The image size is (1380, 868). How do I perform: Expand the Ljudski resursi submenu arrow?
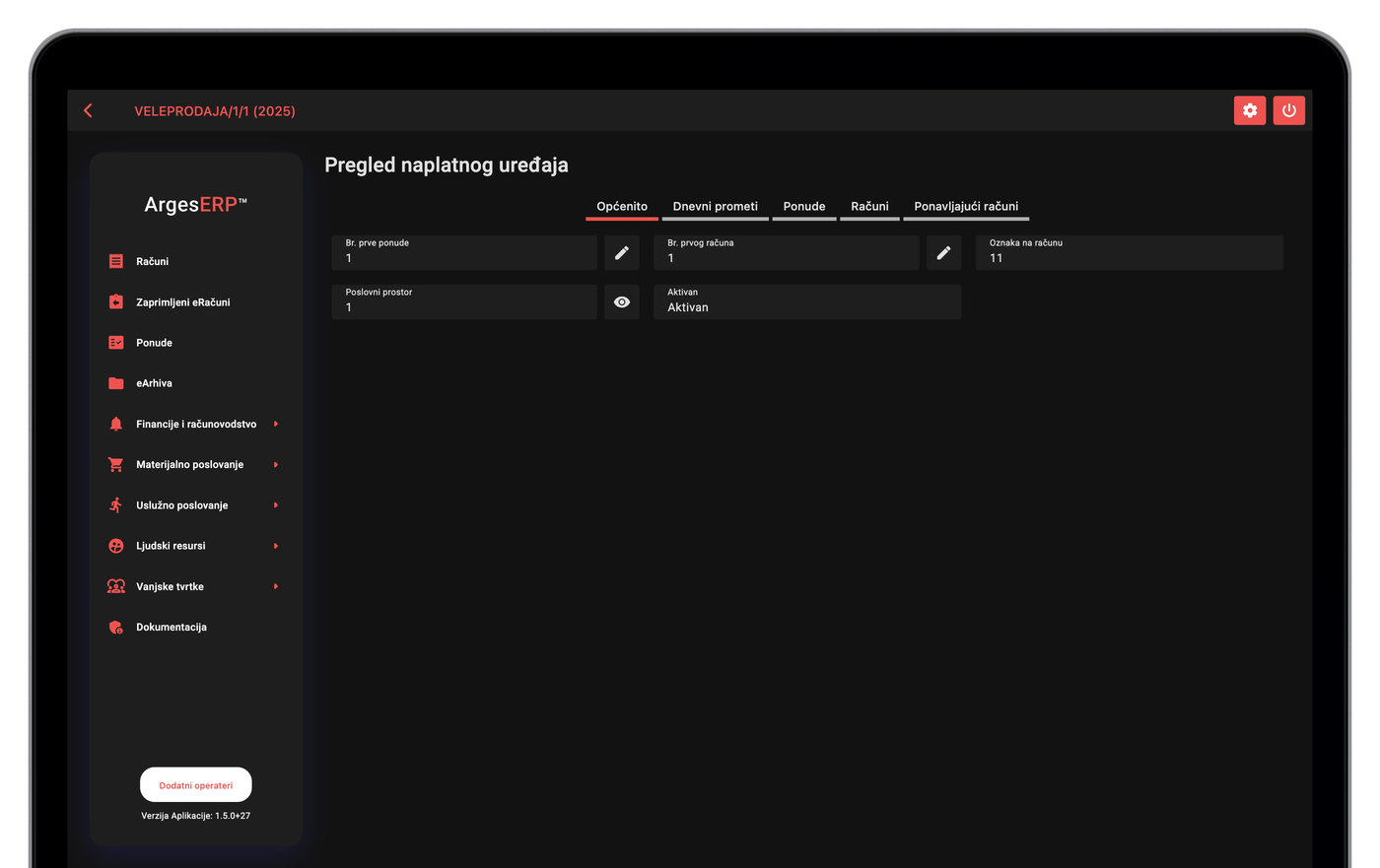(x=276, y=546)
